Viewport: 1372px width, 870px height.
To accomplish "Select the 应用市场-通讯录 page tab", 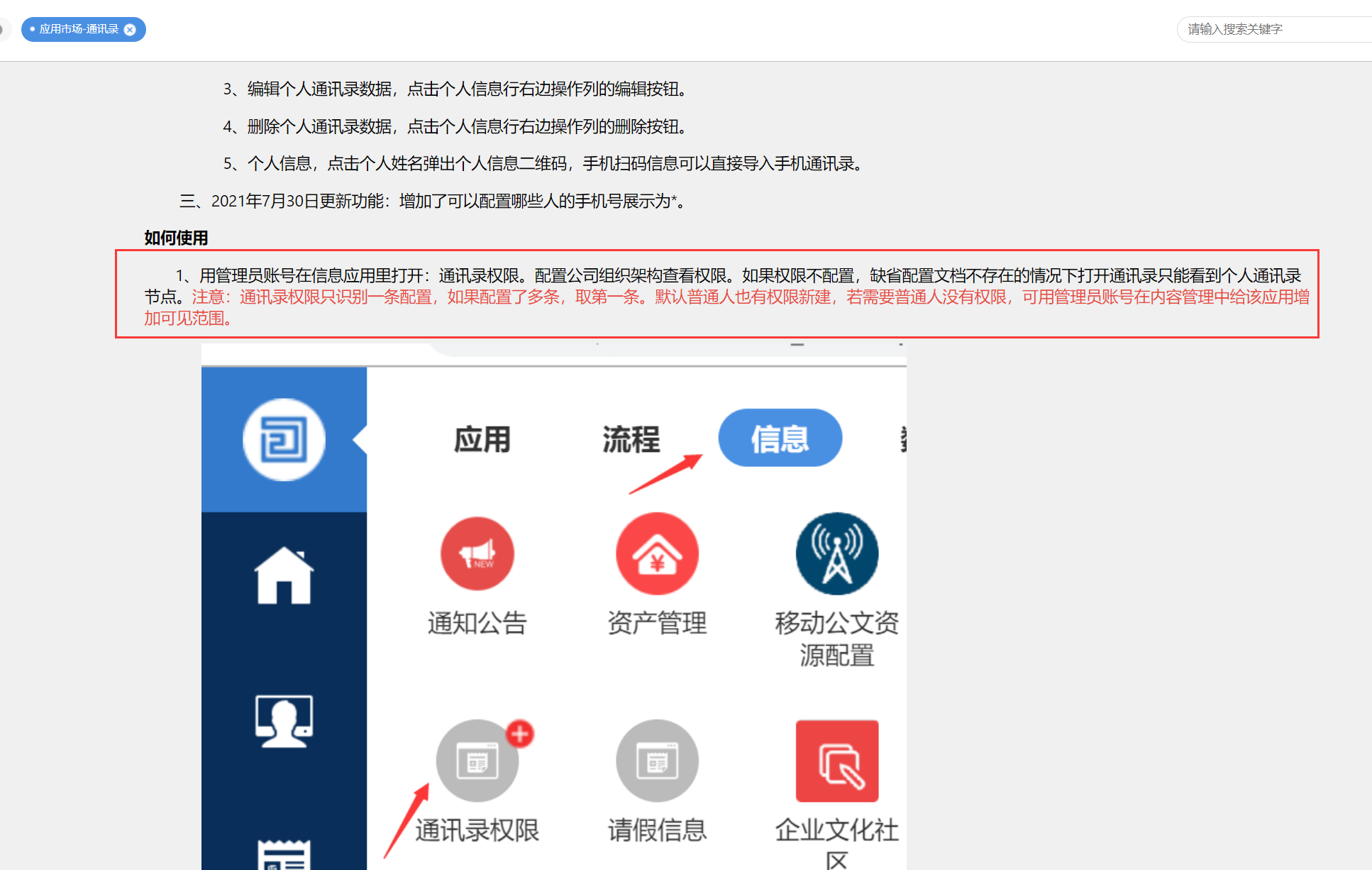I will [79, 30].
